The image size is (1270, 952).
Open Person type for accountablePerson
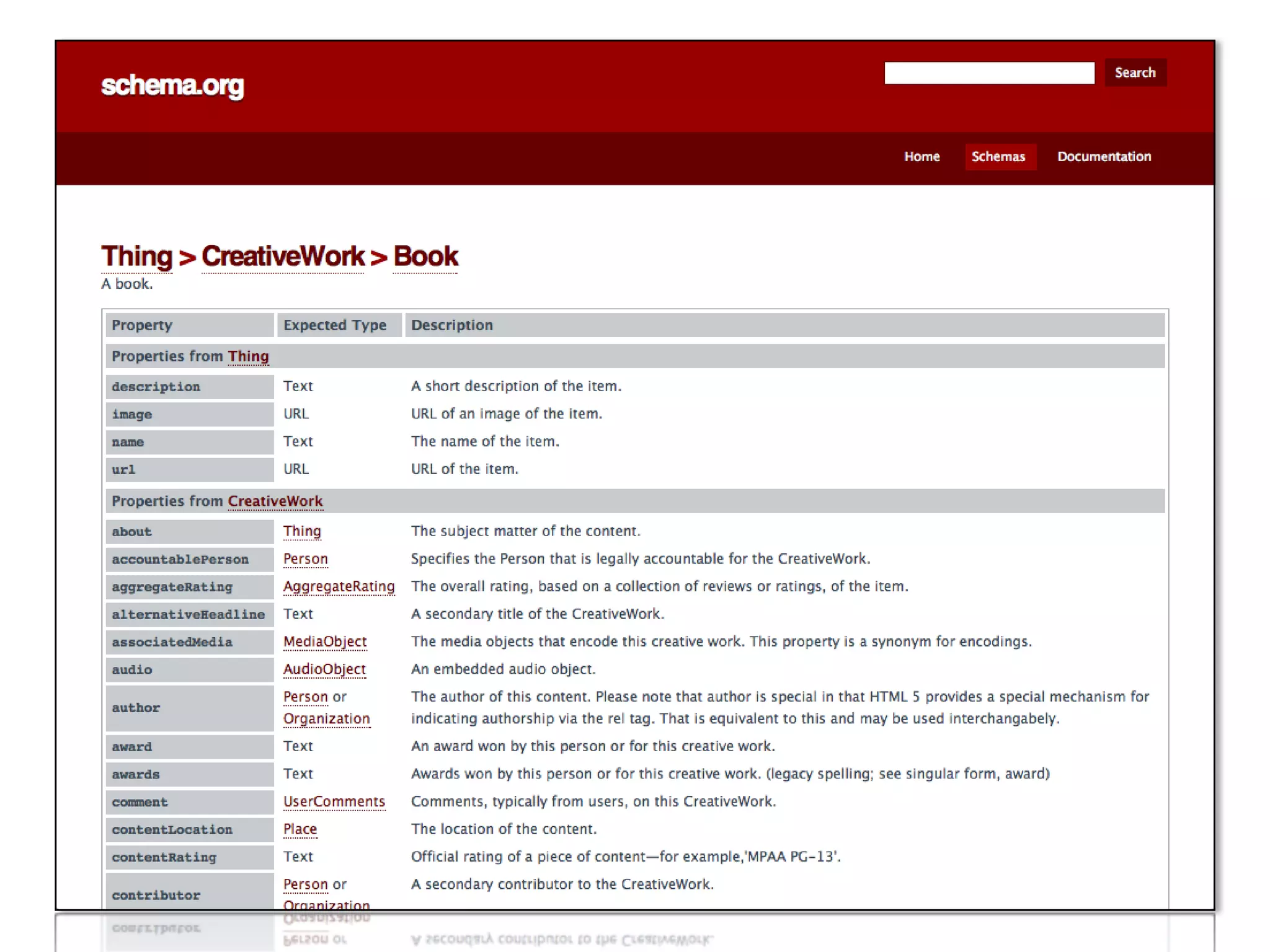click(305, 559)
